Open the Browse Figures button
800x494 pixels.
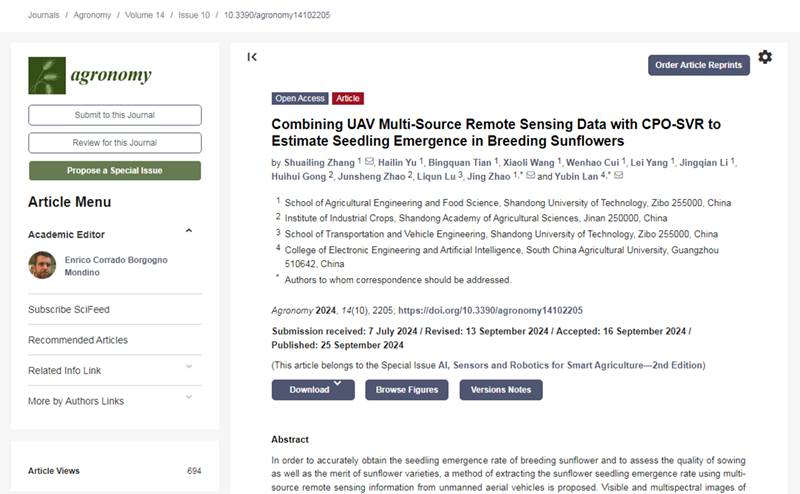407,389
